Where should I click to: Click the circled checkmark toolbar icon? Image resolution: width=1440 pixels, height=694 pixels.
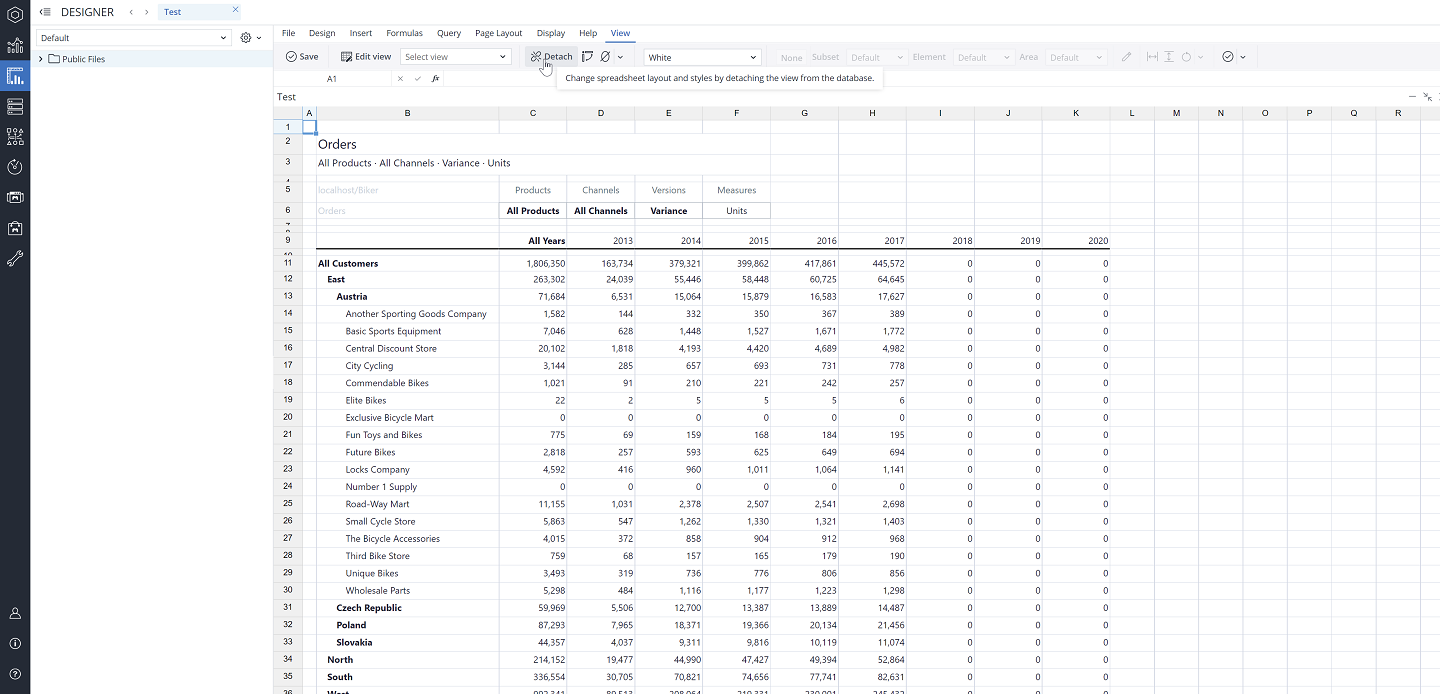pyautogui.click(x=1228, y=57)
